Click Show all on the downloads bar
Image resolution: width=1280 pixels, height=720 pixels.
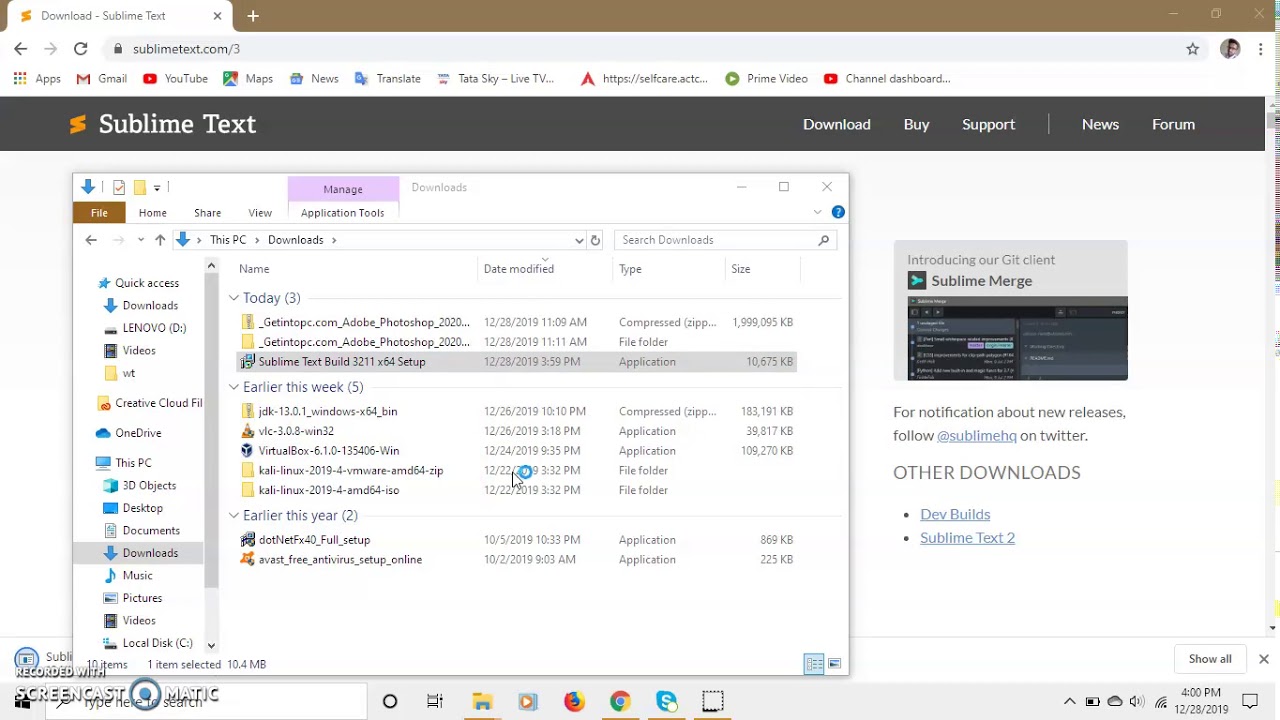point(1210,659)
